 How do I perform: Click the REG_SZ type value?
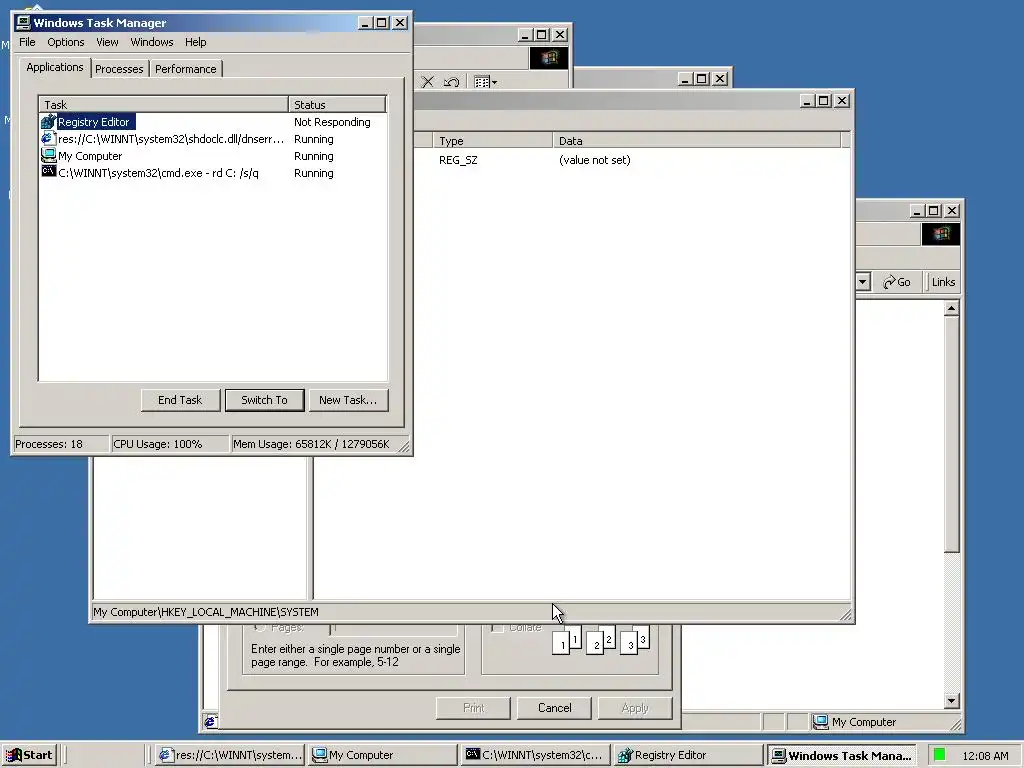(458, 160)
